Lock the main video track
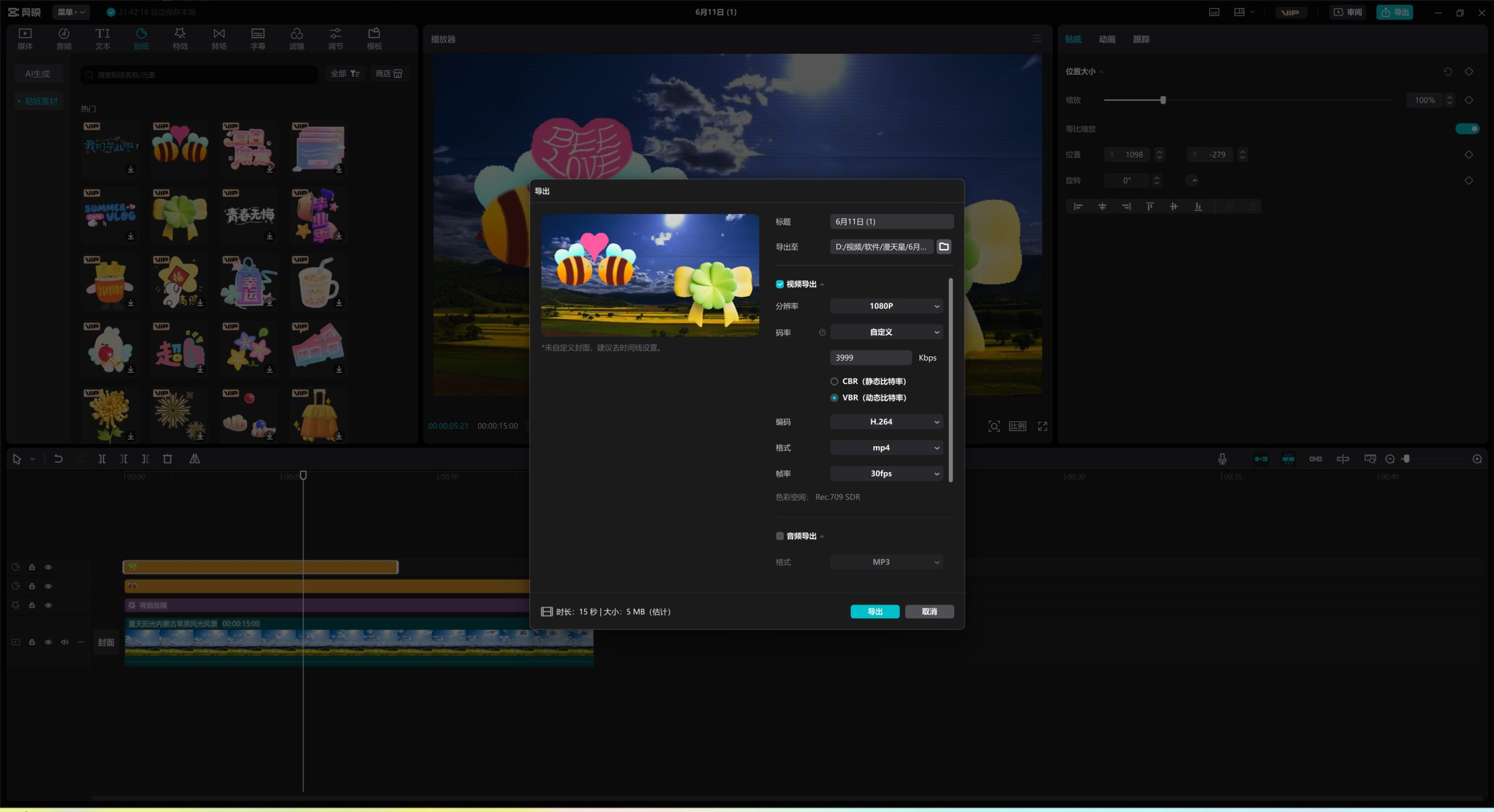 tap(32, 642)
